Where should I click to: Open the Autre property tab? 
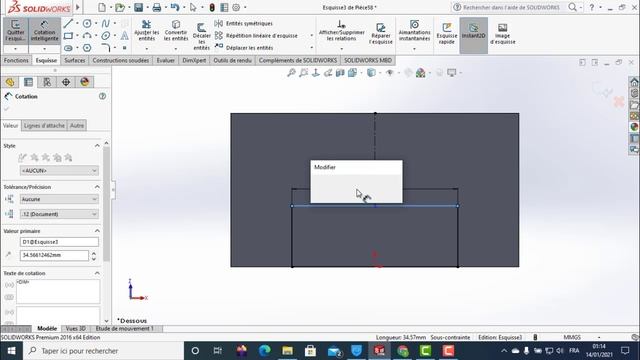77,126
